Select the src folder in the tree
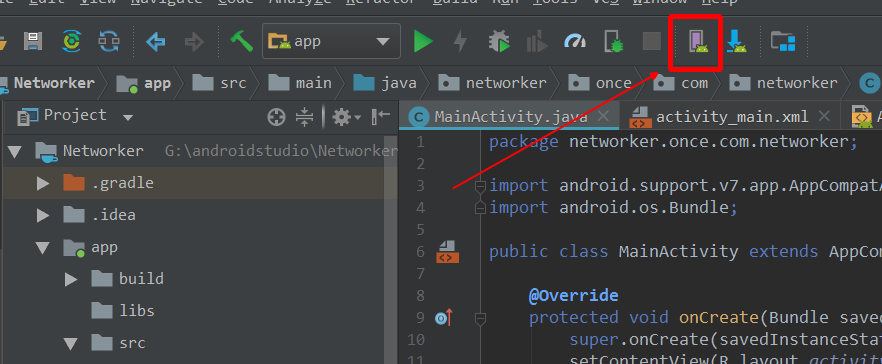The height and width of the screenshot is (364, 882). [132, 343]
